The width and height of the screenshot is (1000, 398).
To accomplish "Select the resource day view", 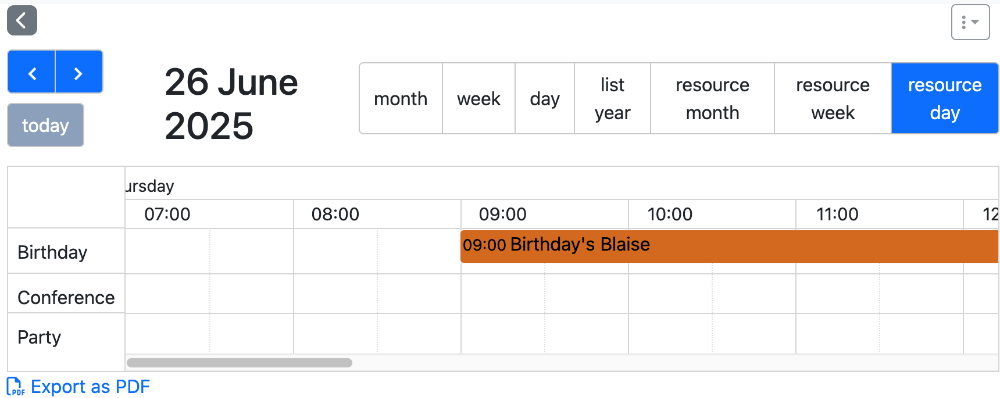I will tap(945, 98).
